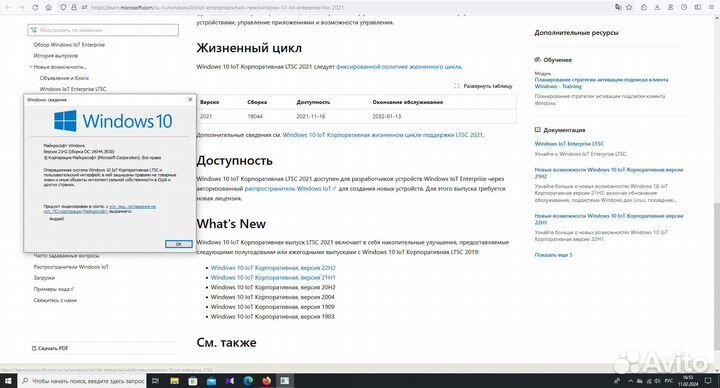
Task: Toggle the browser sidebar icon
Action: [x=698, y=7]
